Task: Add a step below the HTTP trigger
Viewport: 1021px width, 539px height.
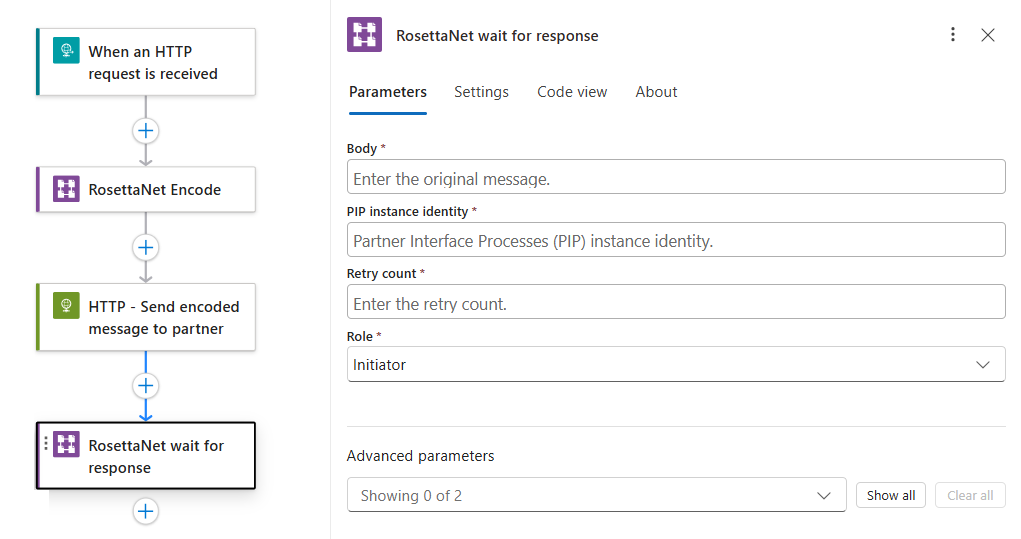Action: point(146,131)
